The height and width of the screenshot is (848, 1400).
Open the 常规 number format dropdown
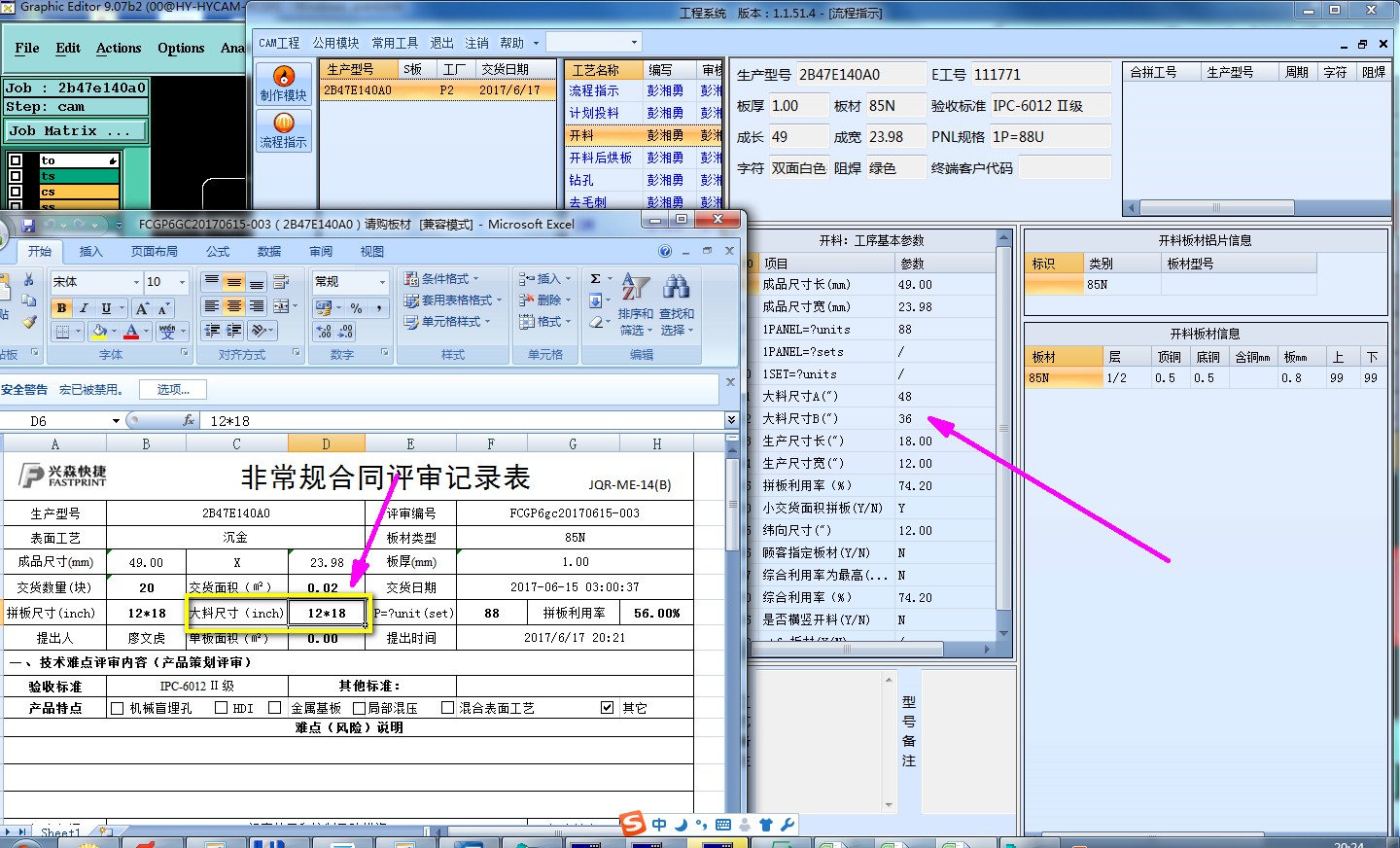tap(382, 282)
